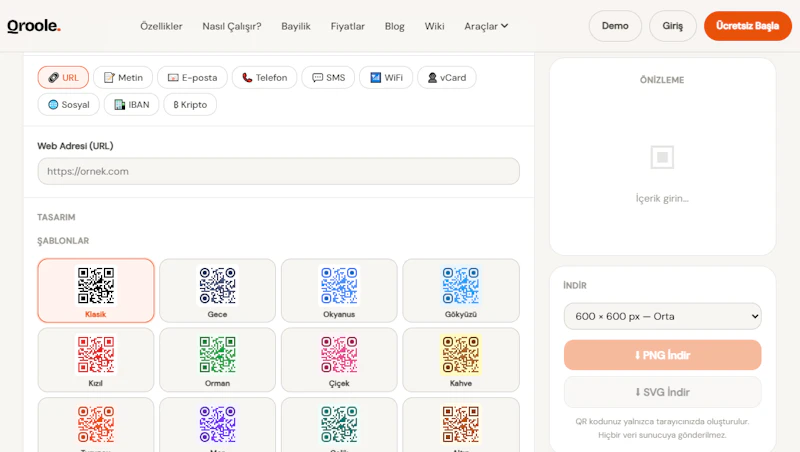The width and height of the screenshot is (800, 452).
Task: Open the Özellikler menu item
Action: (x=161, y=26)
